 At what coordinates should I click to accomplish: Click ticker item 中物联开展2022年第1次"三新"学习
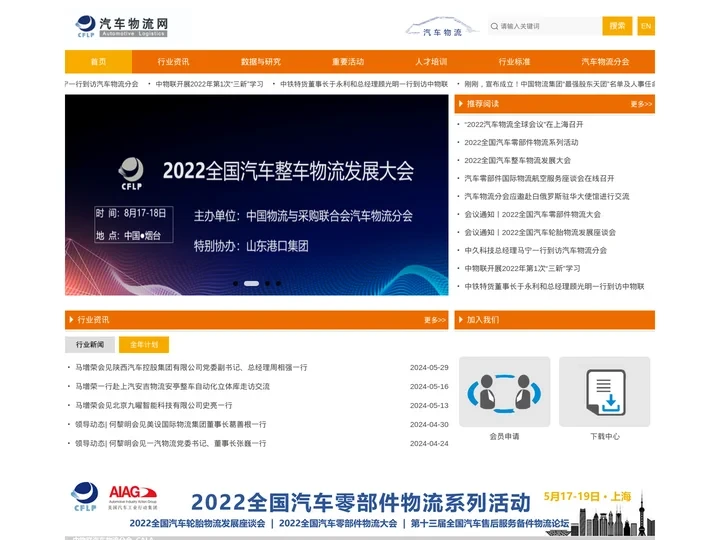[209, 84]
